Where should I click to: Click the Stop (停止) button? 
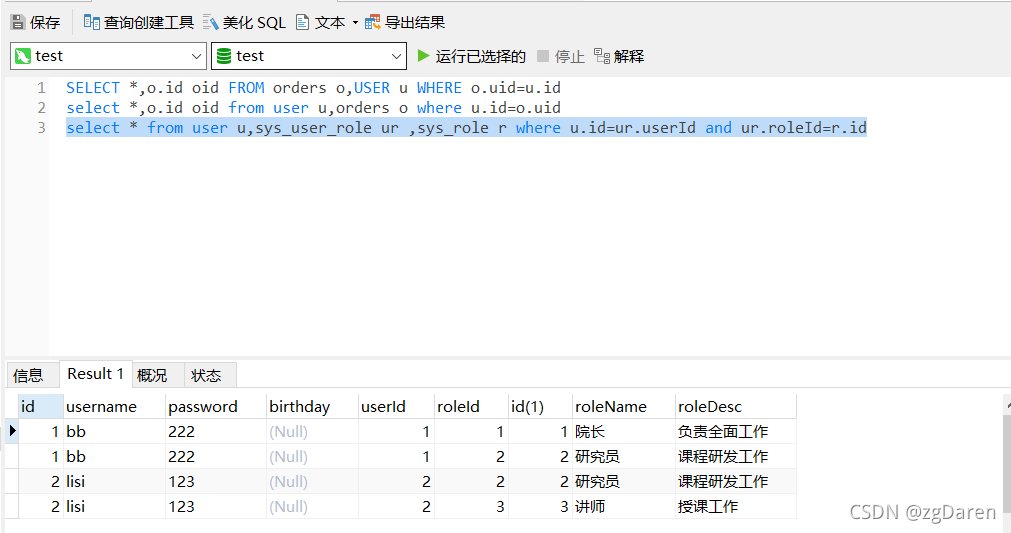560,57
